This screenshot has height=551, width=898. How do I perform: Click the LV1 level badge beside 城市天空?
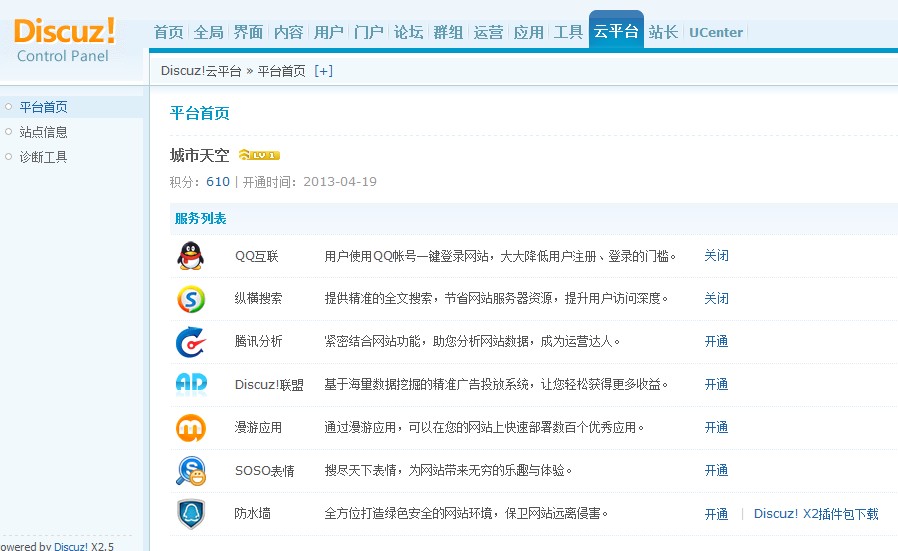tap(259, 155)
